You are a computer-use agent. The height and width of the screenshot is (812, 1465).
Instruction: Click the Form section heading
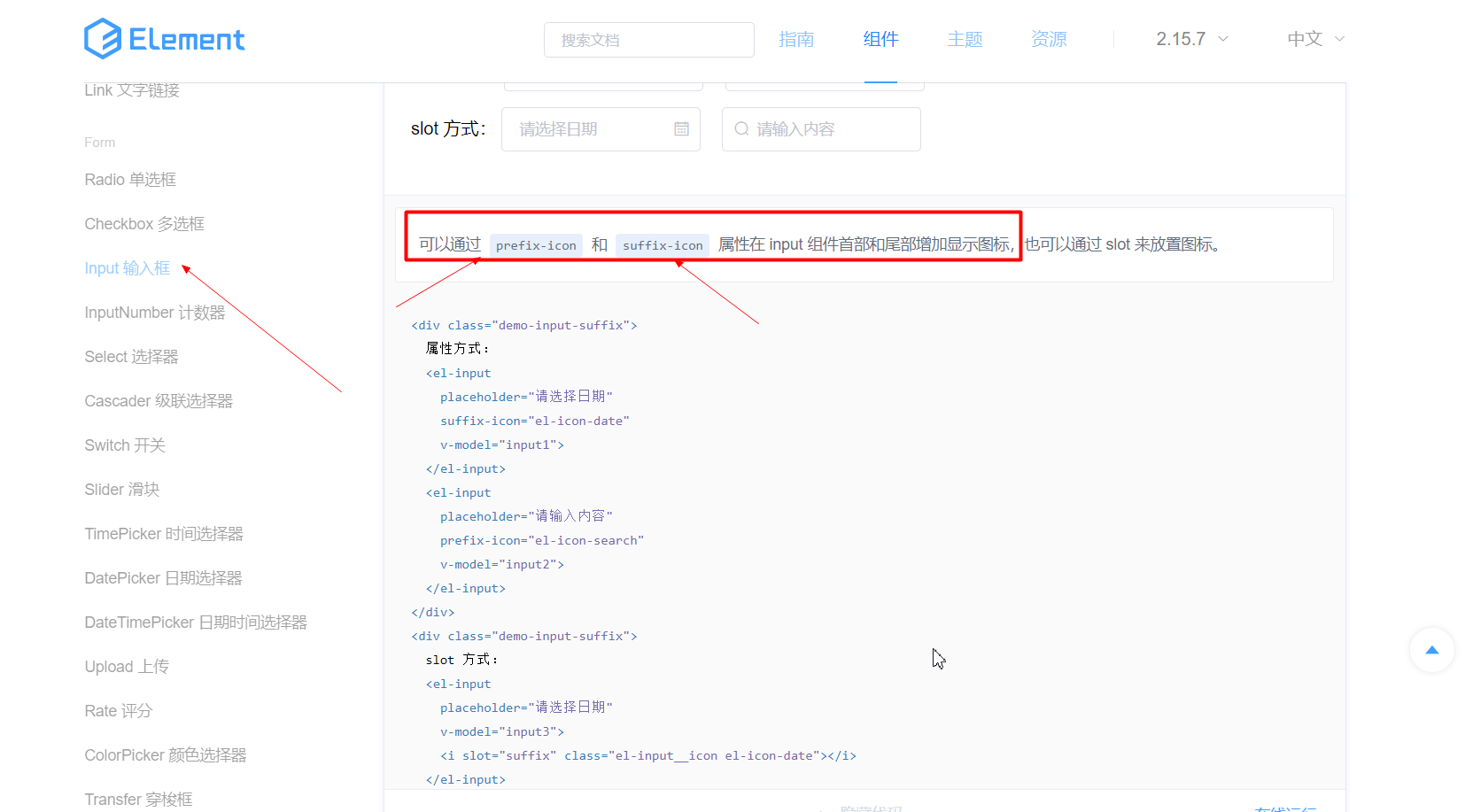100,143
